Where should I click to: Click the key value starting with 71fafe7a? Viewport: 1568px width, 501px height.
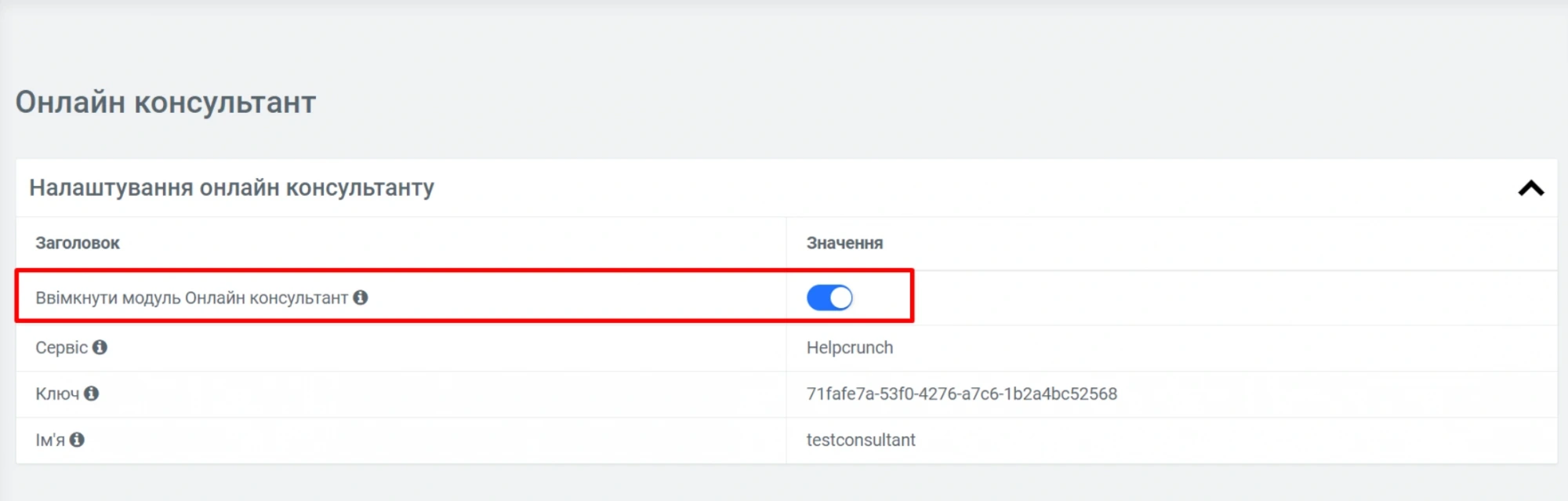point(961,394)
